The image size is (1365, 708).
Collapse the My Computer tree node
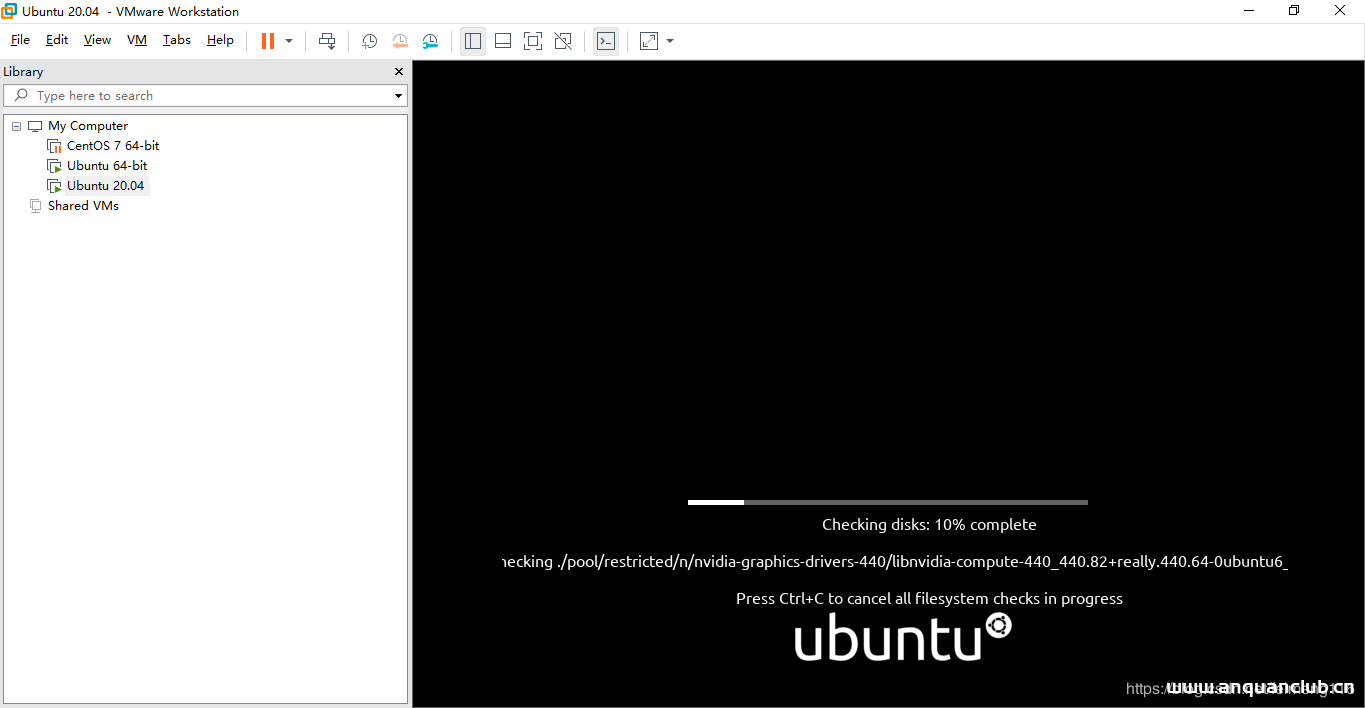(17, 126)
